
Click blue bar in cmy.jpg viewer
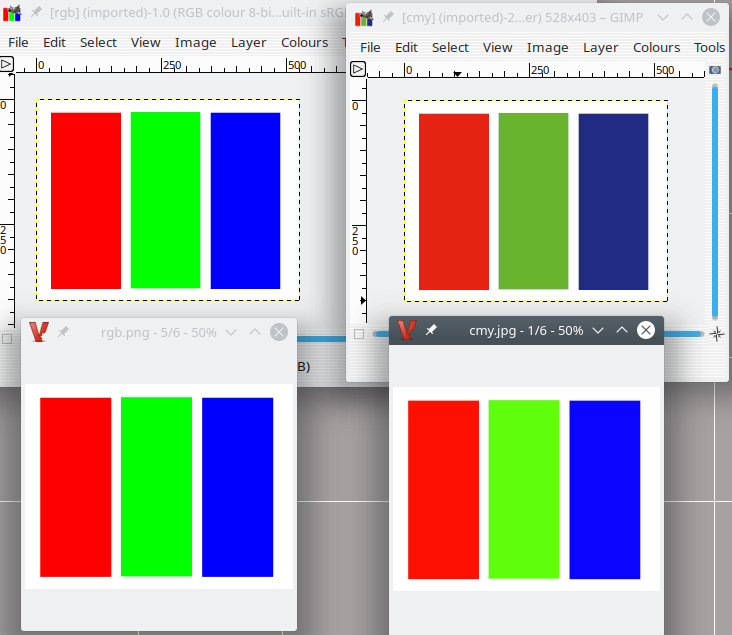click(605, 490)
